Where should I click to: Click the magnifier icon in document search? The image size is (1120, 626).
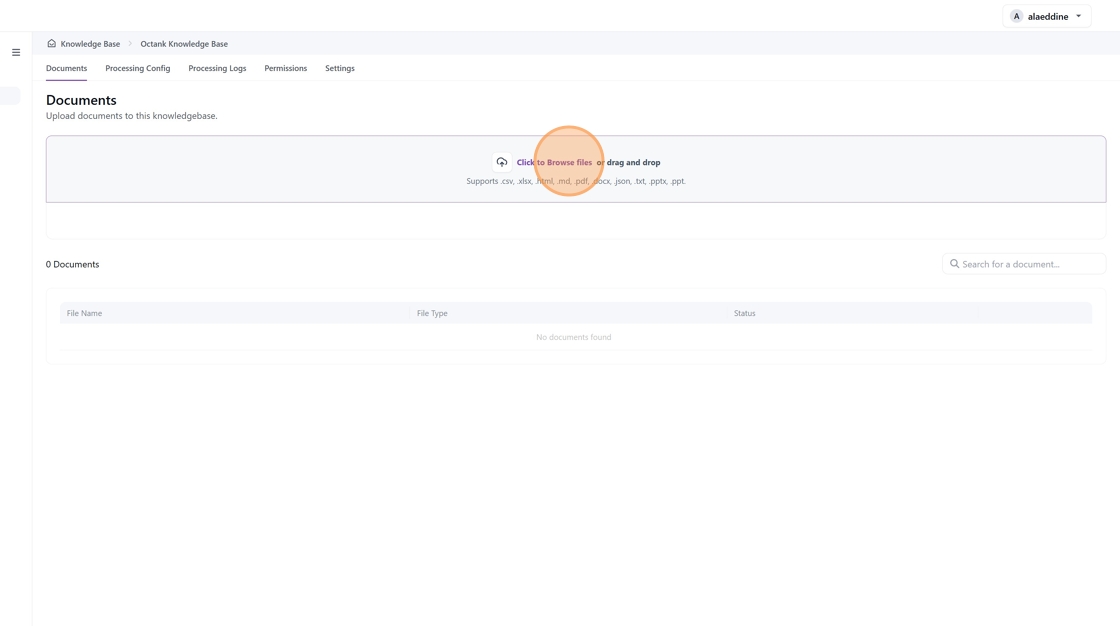coord(954,264)
